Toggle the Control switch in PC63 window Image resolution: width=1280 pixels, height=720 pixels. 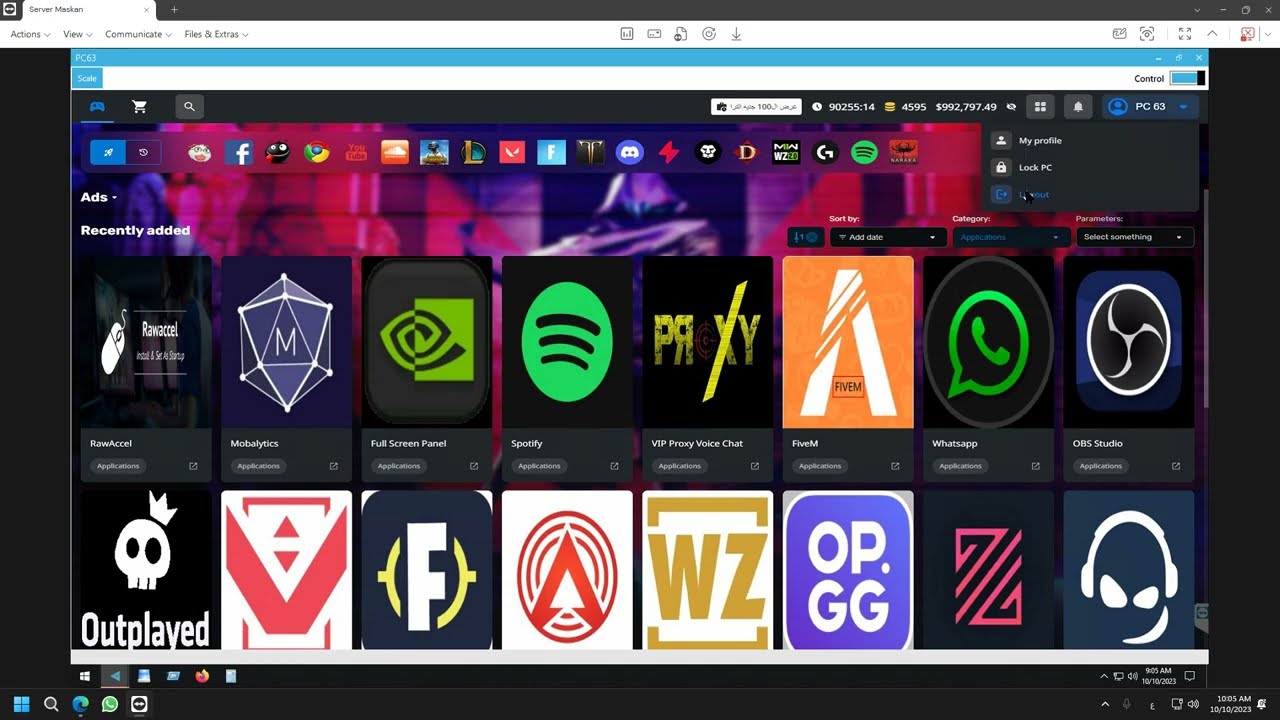(x=1187, y=78)
